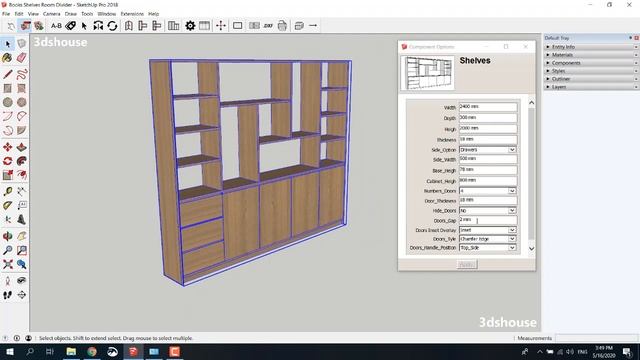Screen dimensions: 640x360
Task: Select the Scale tool
Action: [7, 175]
